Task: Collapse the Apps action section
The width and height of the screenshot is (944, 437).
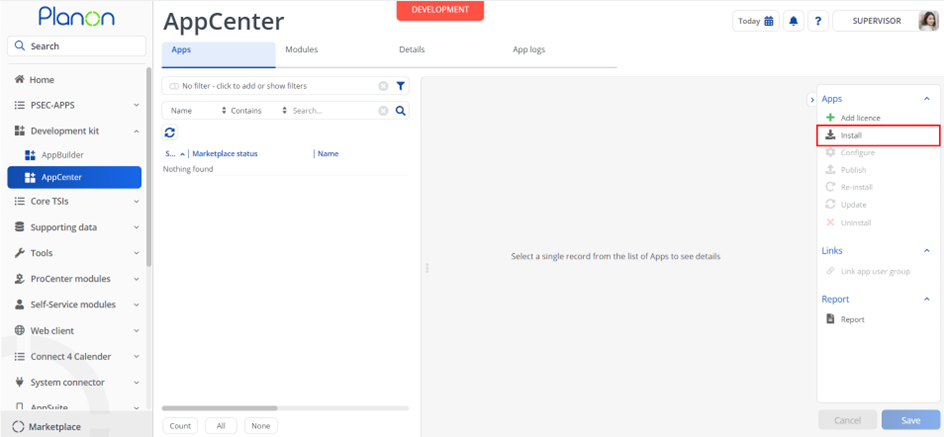Action: (x=927, y=99)
